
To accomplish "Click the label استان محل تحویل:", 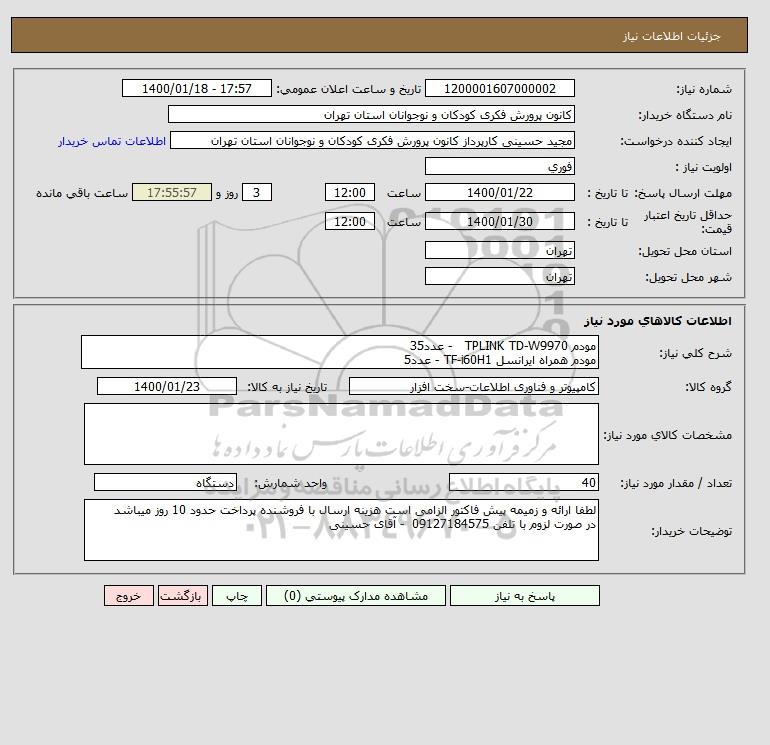I will click(685, 251).
